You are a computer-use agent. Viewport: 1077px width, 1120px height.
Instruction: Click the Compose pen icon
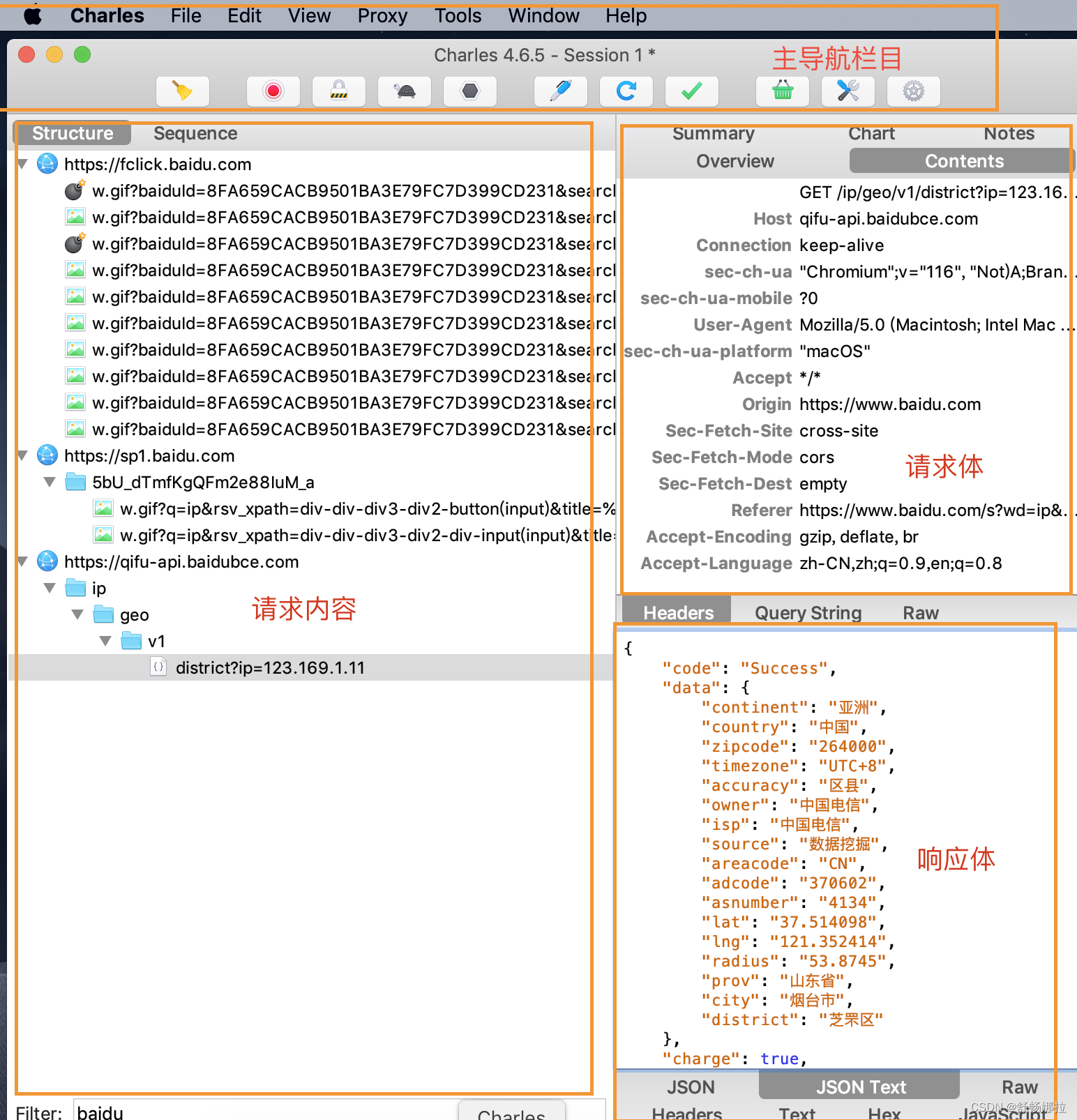pos(561,91)
